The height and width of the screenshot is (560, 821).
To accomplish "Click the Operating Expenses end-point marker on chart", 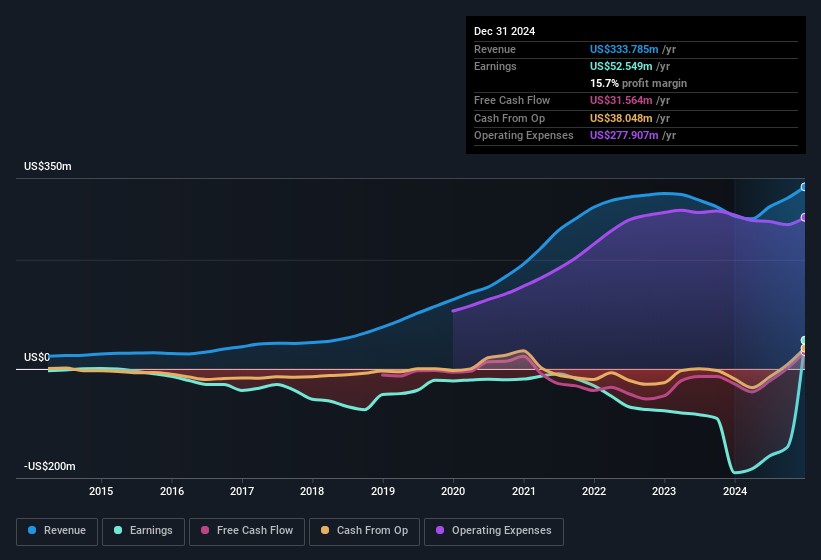I will tap(804, 217).
